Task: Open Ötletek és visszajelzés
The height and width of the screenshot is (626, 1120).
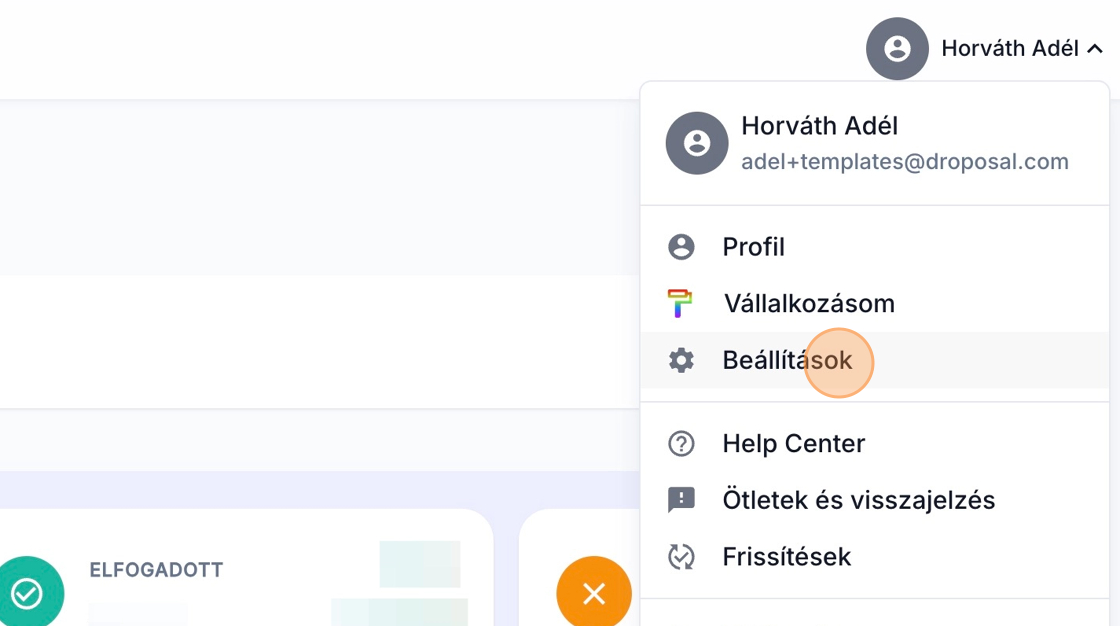Action: (x=858, y=500)
